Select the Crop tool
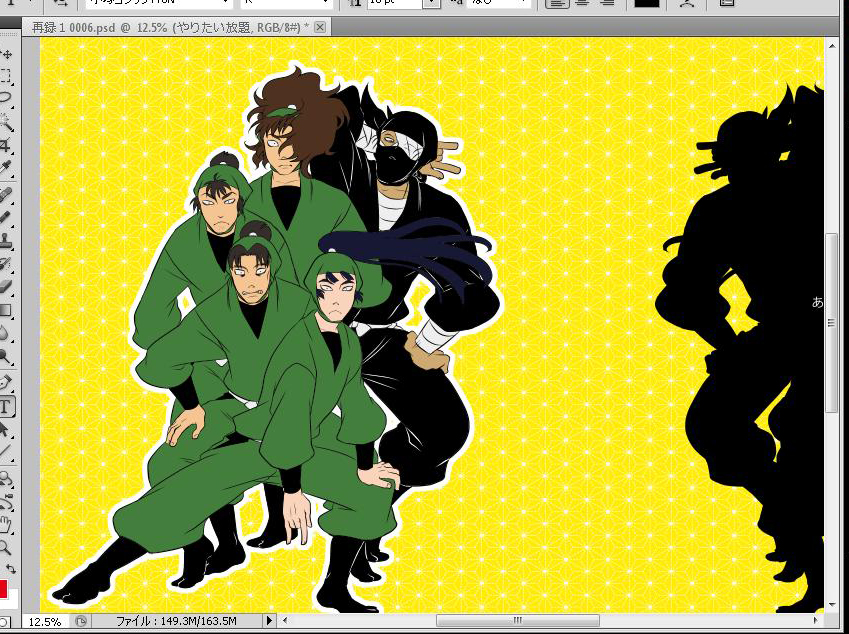The width and height of the screenshot is (849, 634). point(5,145)
